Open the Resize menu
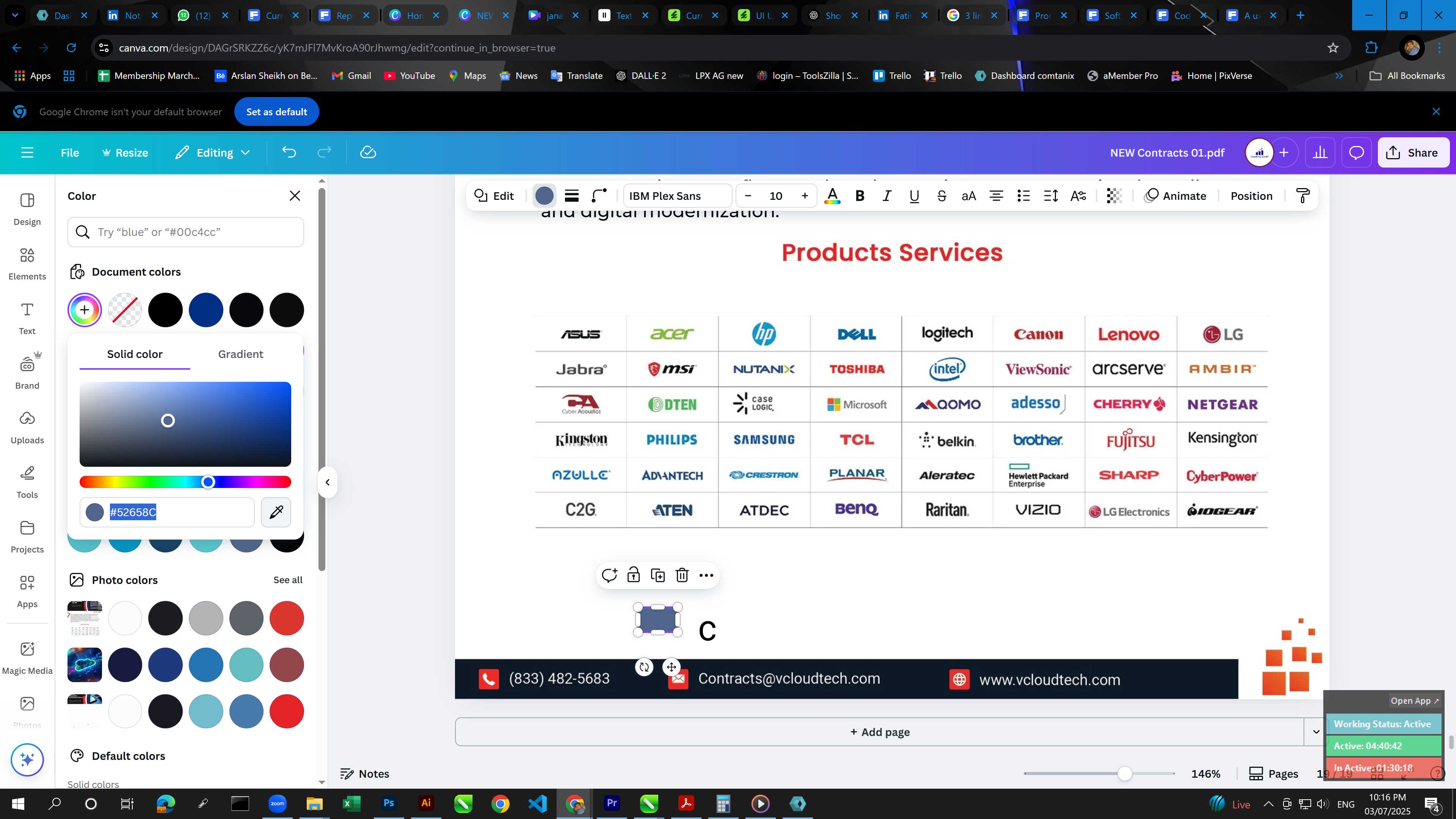 (x=125, y=152)
